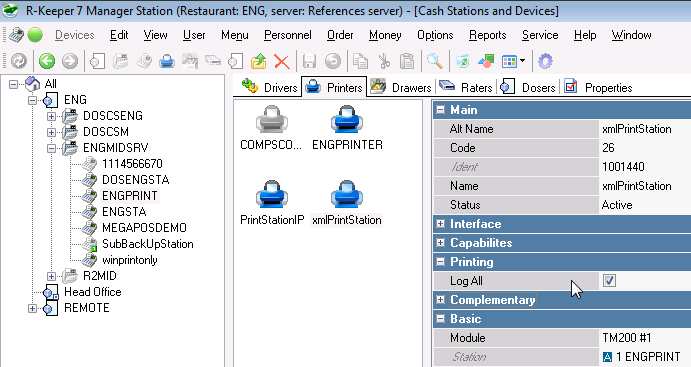The width and height of the screenshot is (691, 367).
Task: Click the green back arrow toolbar button
Action: (x=47, y=61)
